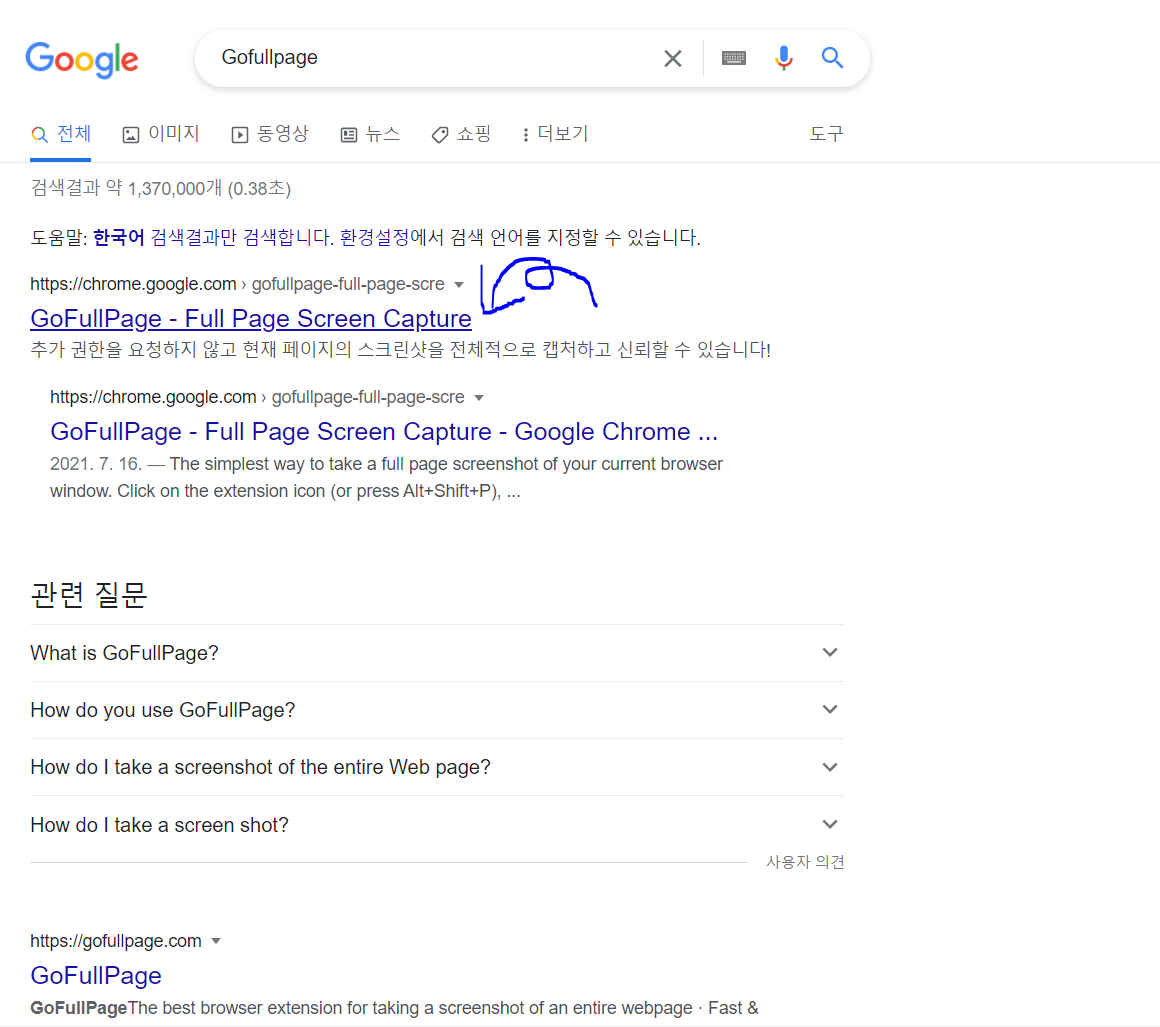Viewport: 1160px width, 1027px height.
Task: Select the 전체 tab
Action: (x=61, y=134)
